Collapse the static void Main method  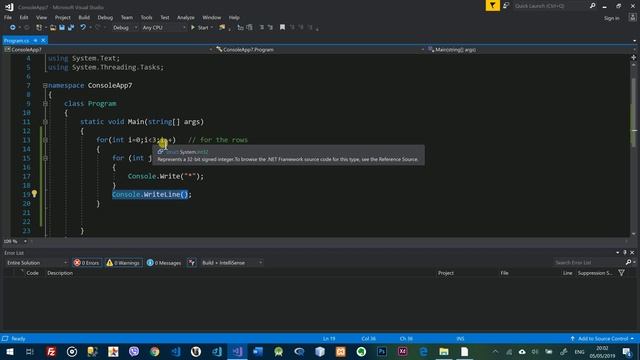tap(45, 122)
